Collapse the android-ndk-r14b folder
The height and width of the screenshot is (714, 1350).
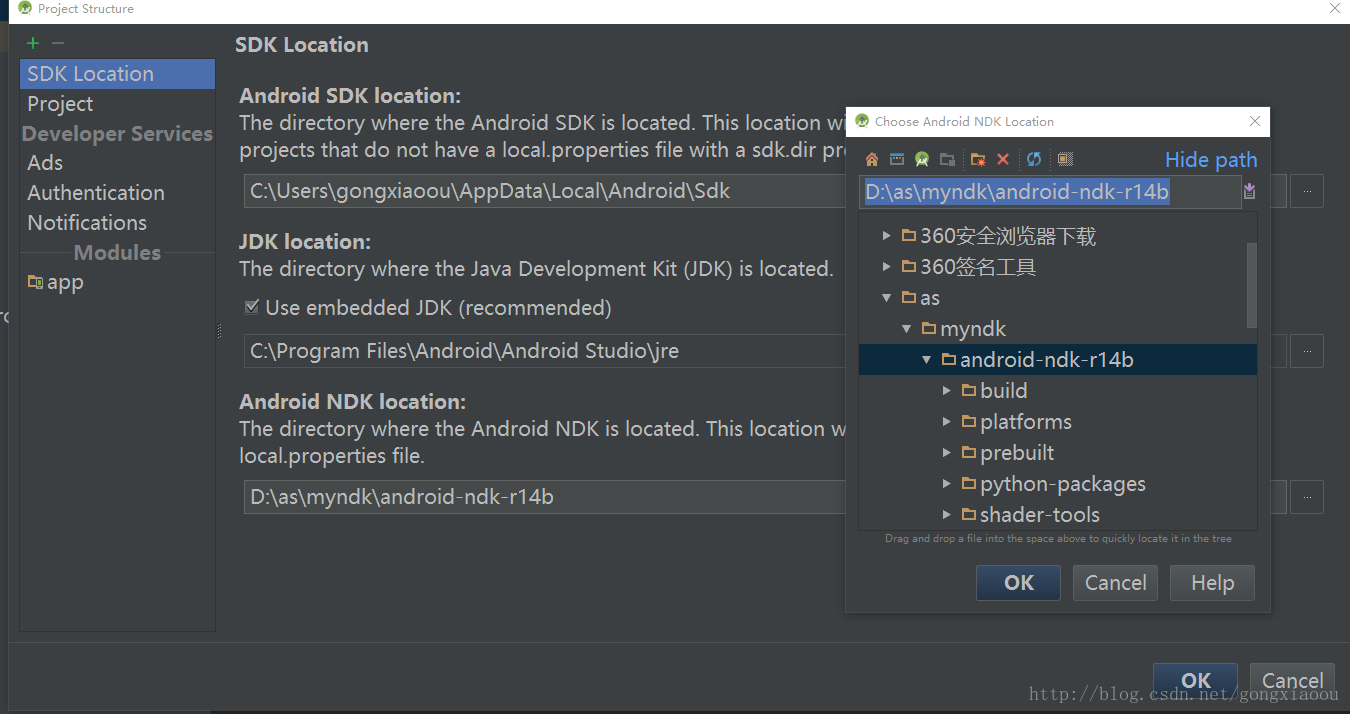tap(926, 360)
